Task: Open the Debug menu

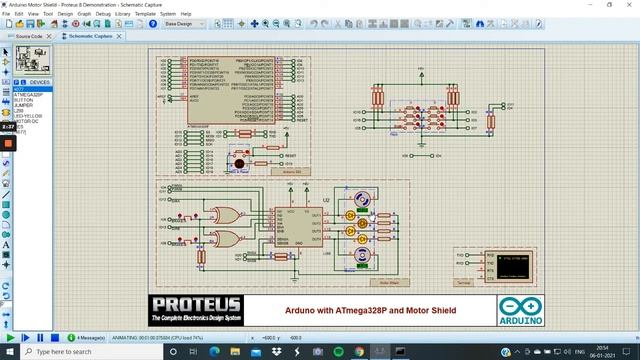Action: (x=103, y=14)
